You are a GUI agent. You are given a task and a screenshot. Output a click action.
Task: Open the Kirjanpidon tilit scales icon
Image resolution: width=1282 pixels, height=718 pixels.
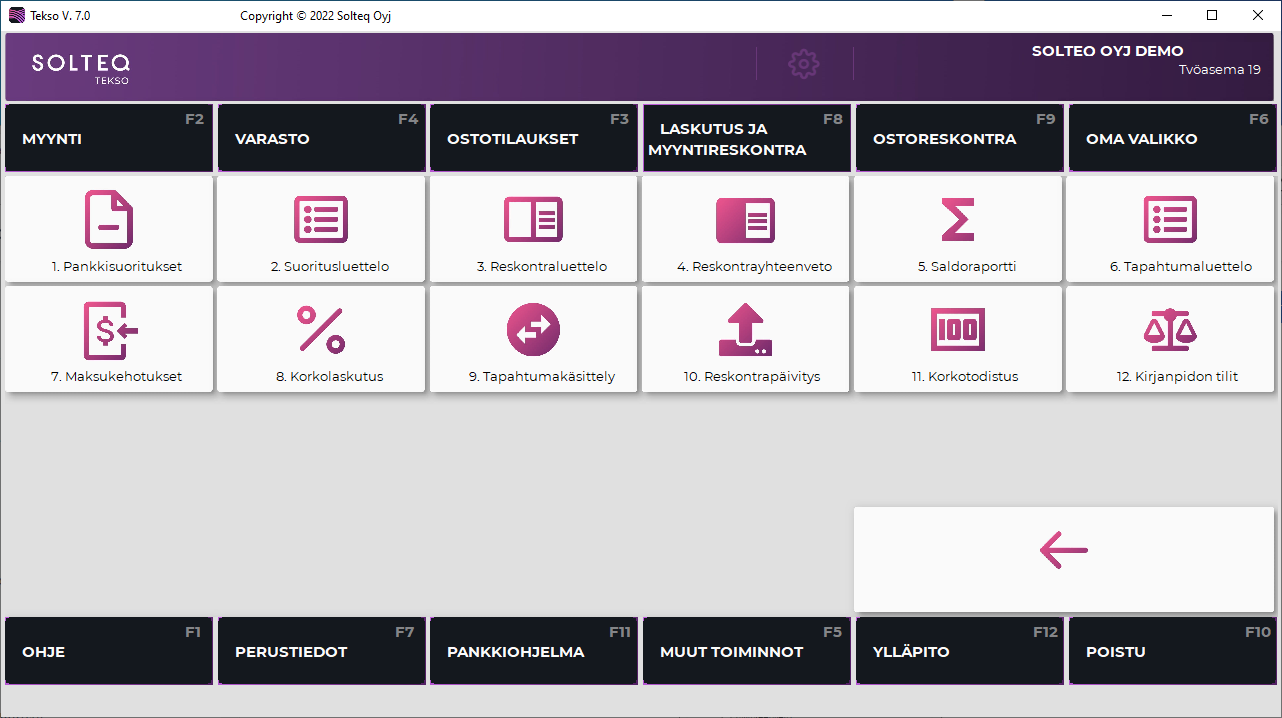pos(1170,330)
